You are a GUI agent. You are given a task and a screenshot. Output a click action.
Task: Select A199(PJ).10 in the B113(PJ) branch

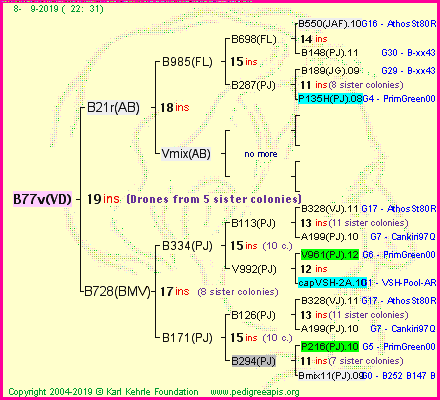[330, 237]
